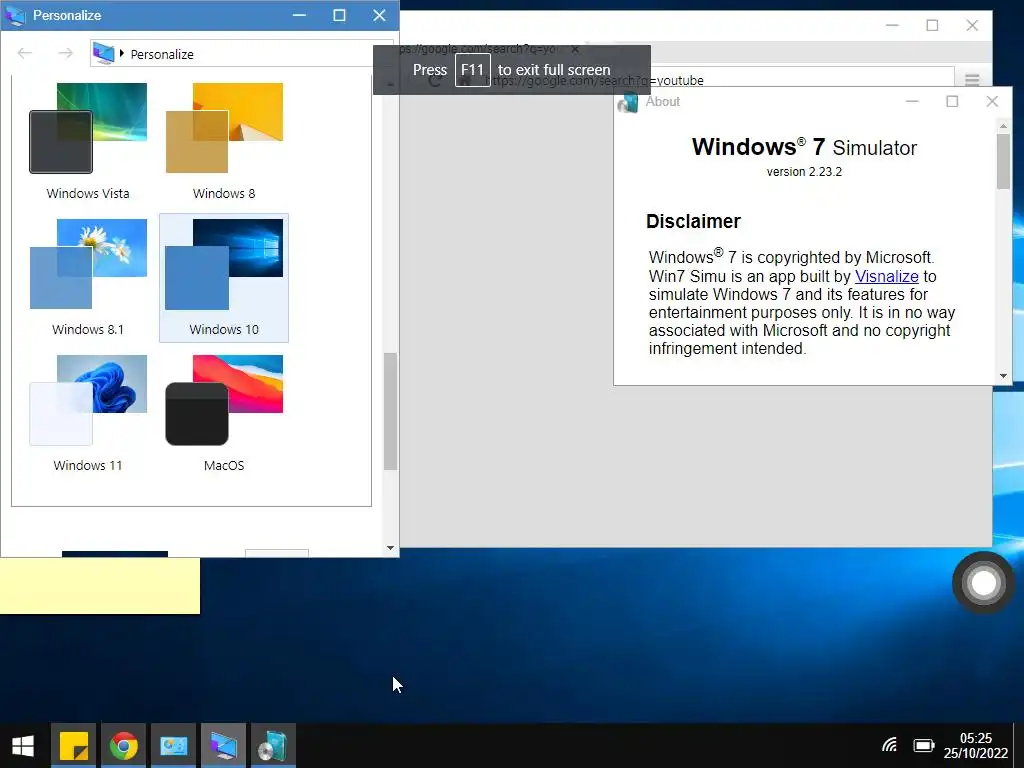This screenshot has height=768, width=1024.
Task: Open Sticky Notes from taskbar
Action: [x=74, y=746]
